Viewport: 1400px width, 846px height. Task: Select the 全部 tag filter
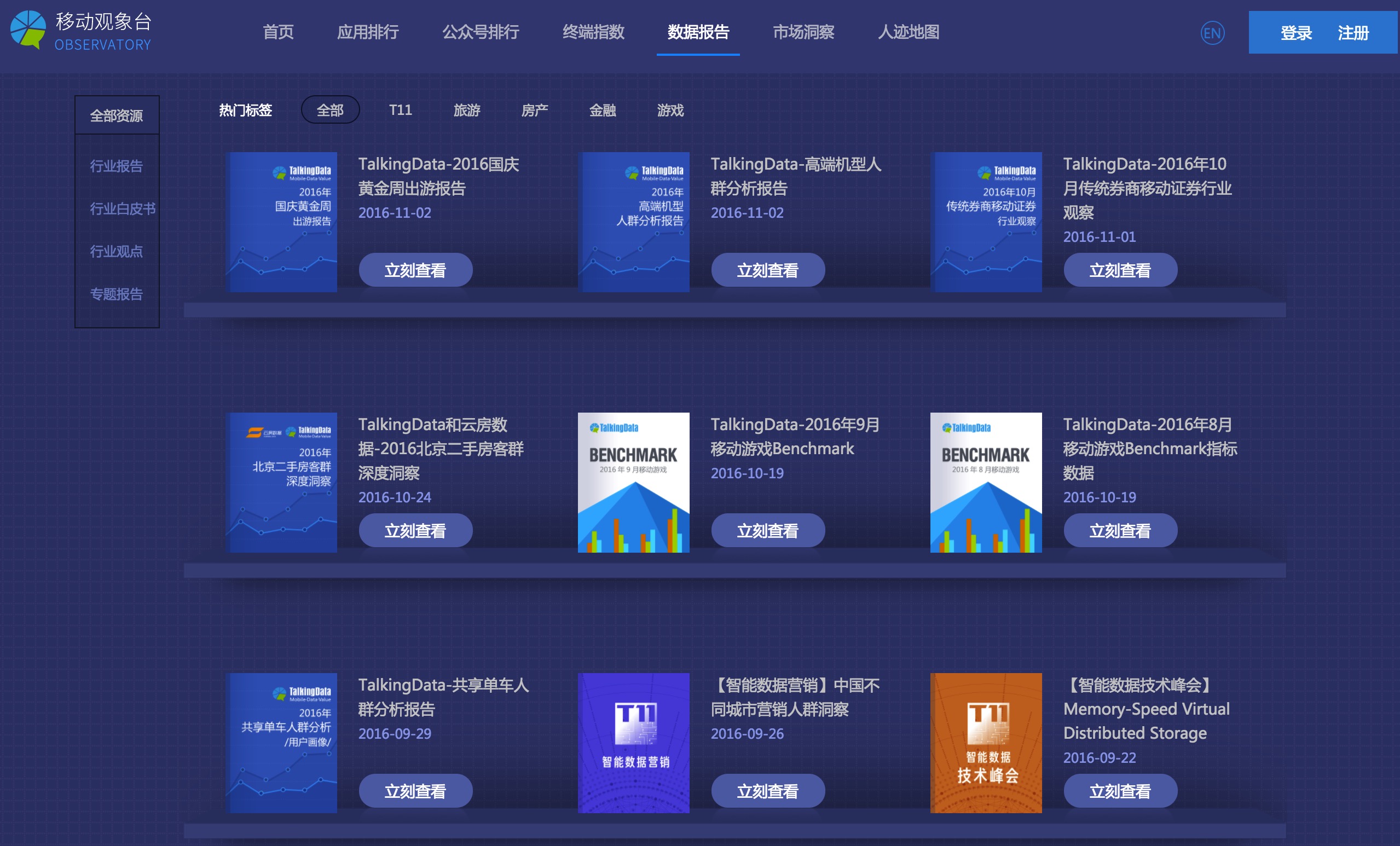pos(330,110)
